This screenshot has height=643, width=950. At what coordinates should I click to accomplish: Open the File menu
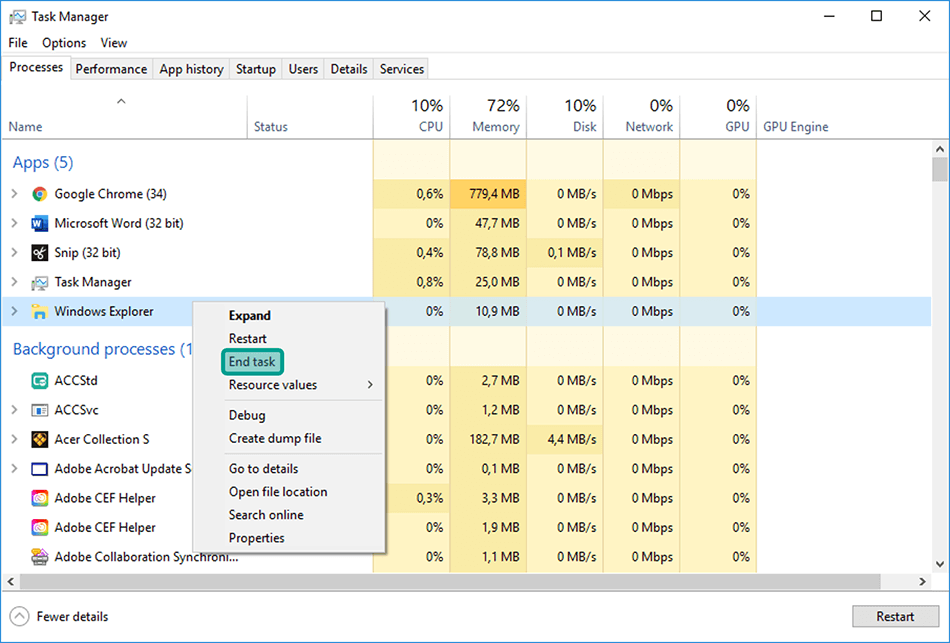tap(18, 43)
